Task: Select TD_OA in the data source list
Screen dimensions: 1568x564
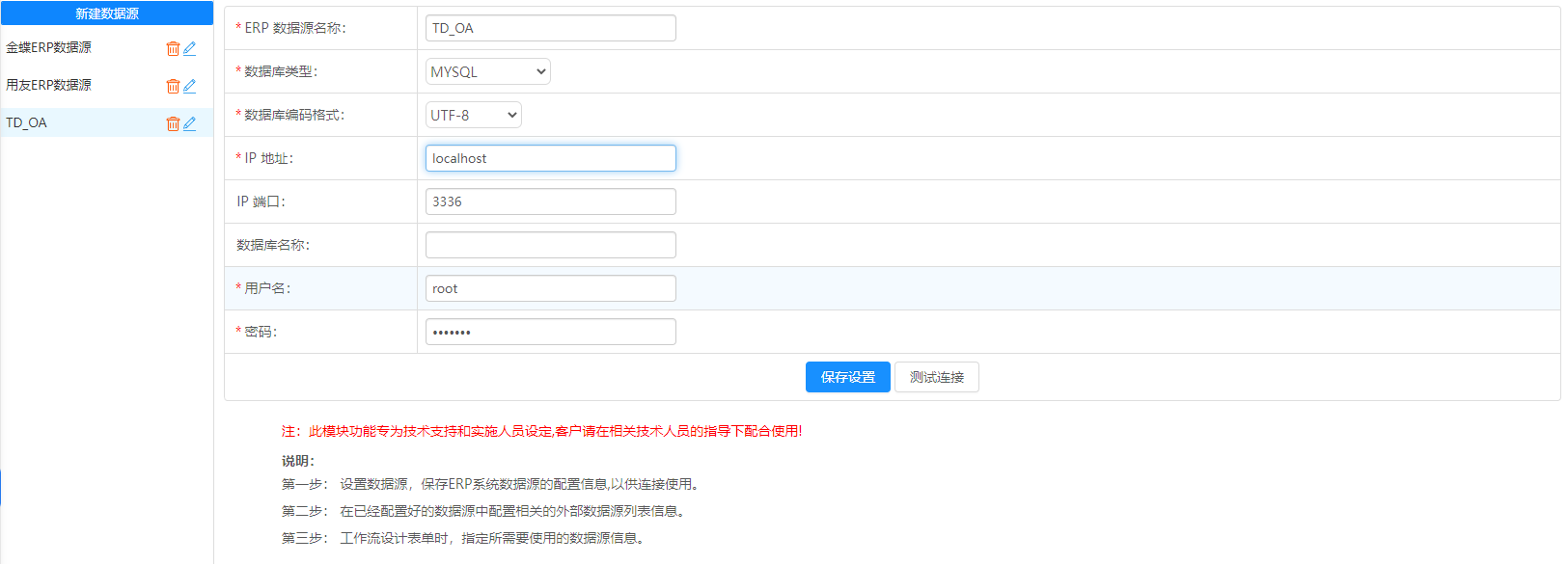Action: [x=27, y=122]
